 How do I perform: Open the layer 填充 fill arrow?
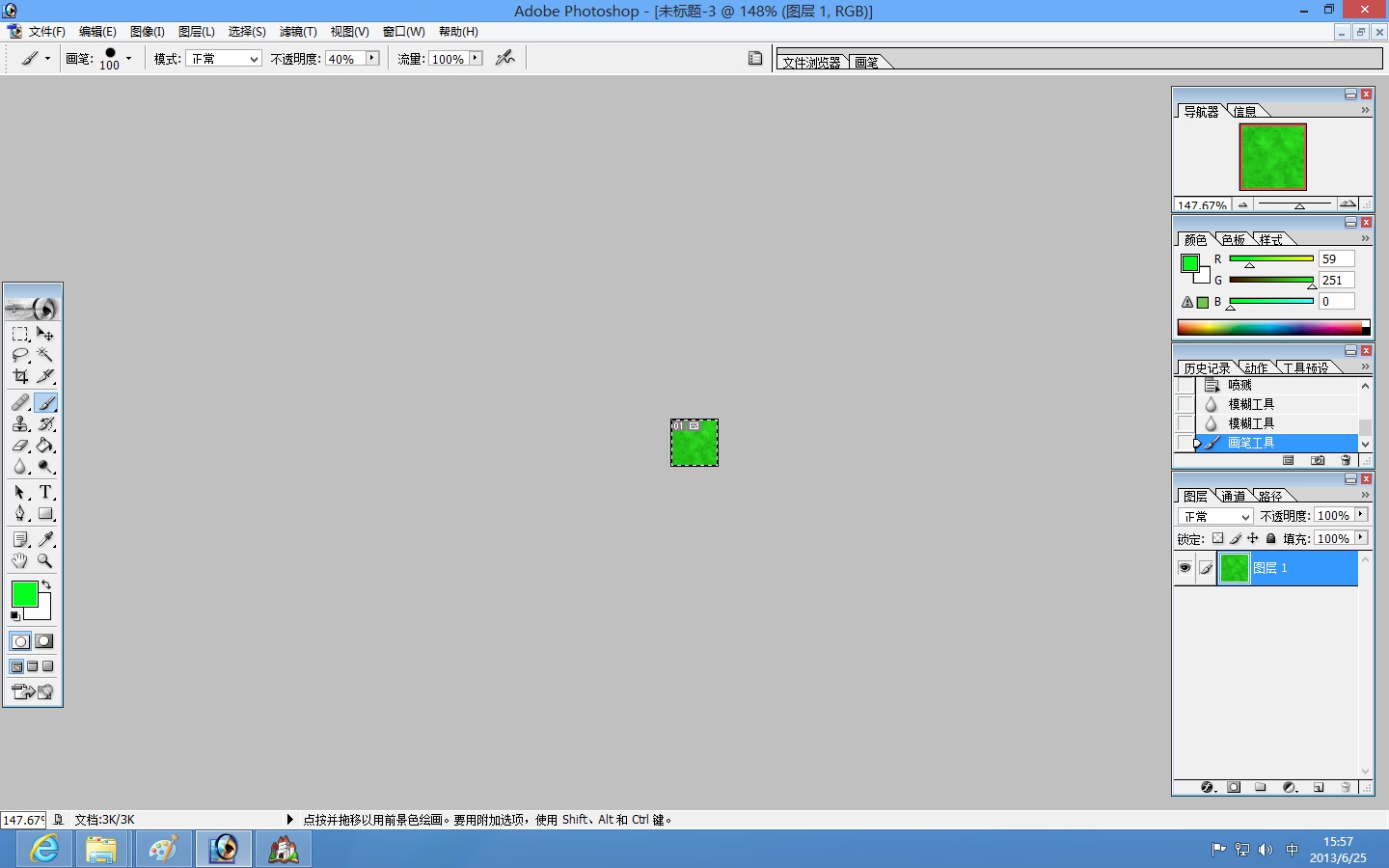click(x=1361, y=538)
